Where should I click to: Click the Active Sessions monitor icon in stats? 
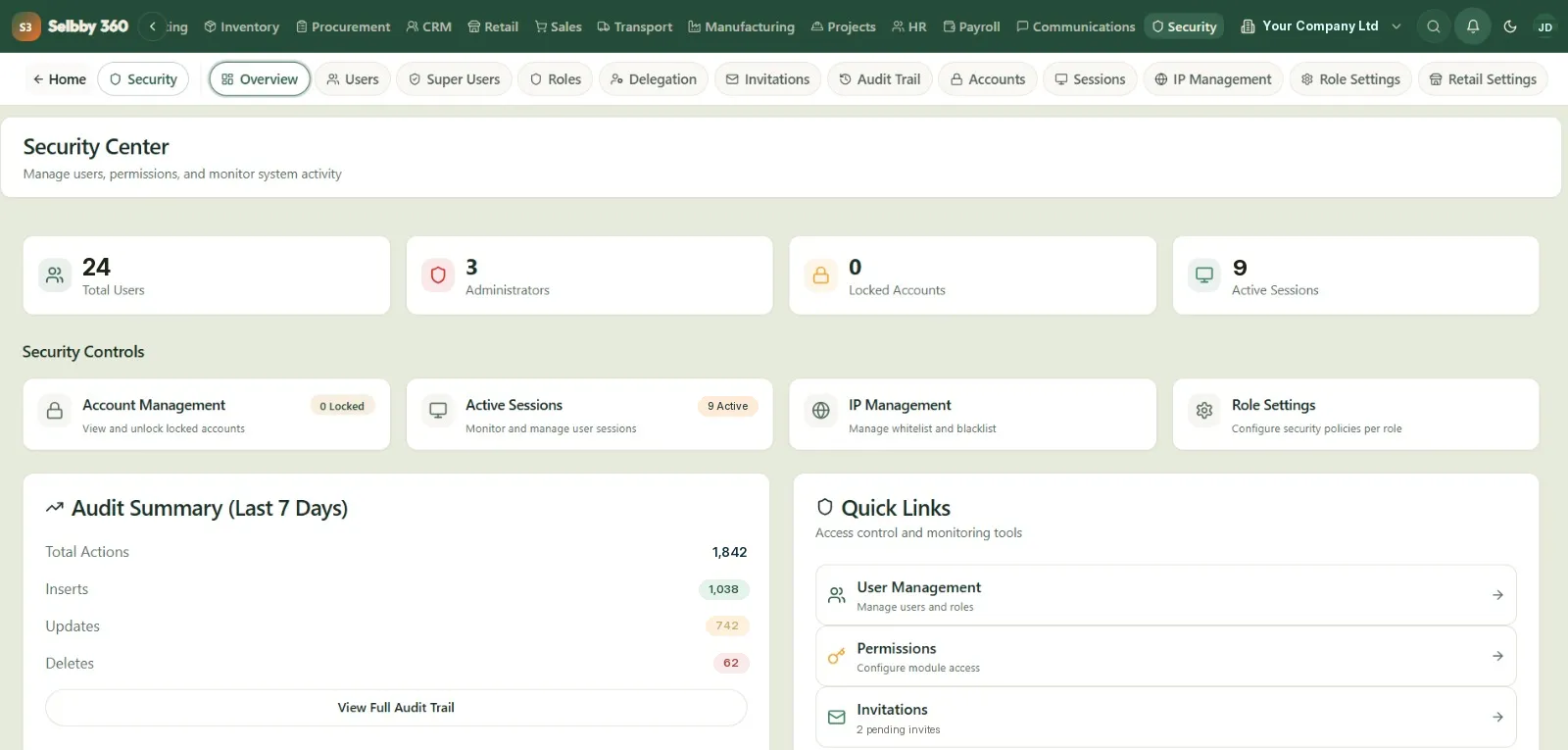click(x=1204, y=275)
